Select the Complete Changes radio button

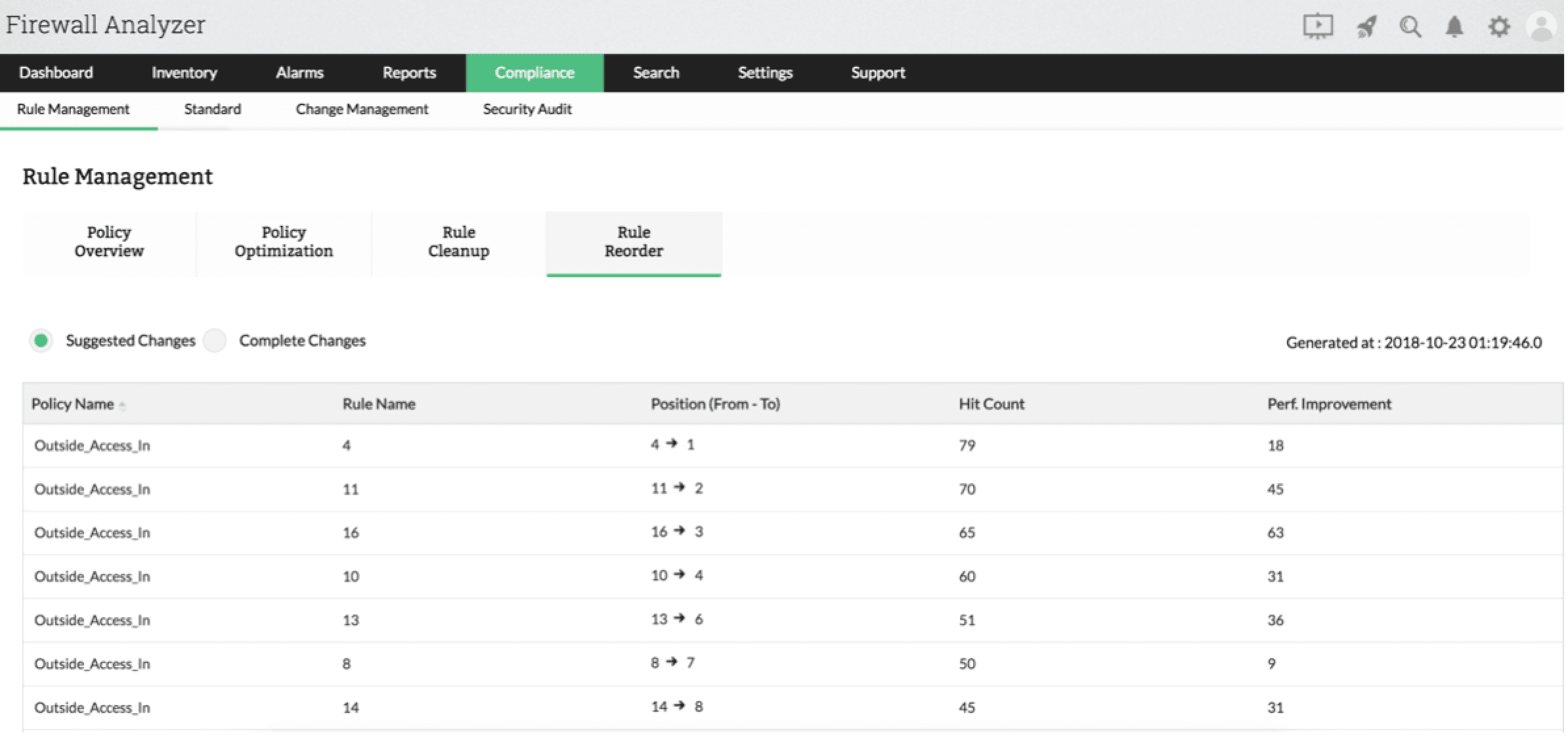point(215,341)
